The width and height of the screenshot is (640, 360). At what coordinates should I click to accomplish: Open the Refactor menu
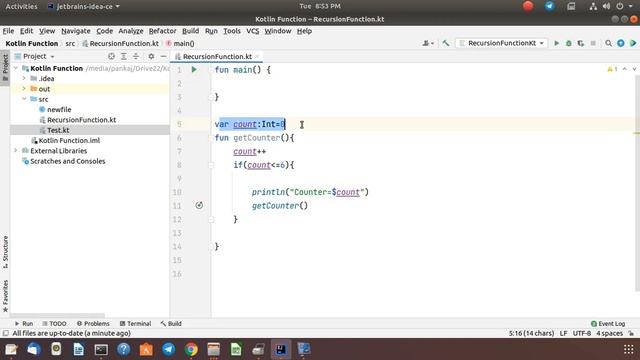162,31
